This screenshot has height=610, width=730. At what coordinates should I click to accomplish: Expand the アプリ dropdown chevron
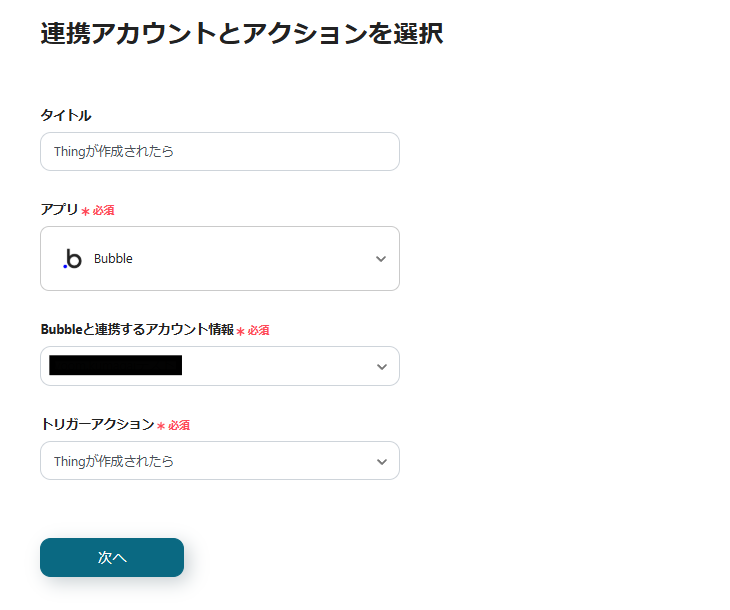click(380, 259)
